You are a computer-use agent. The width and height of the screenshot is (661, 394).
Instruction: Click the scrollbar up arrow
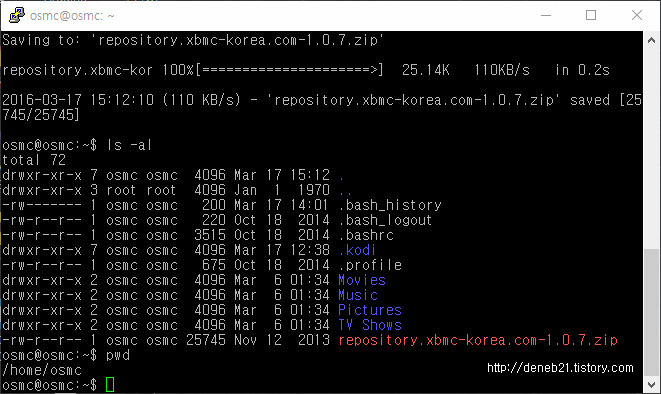(651, 40)
